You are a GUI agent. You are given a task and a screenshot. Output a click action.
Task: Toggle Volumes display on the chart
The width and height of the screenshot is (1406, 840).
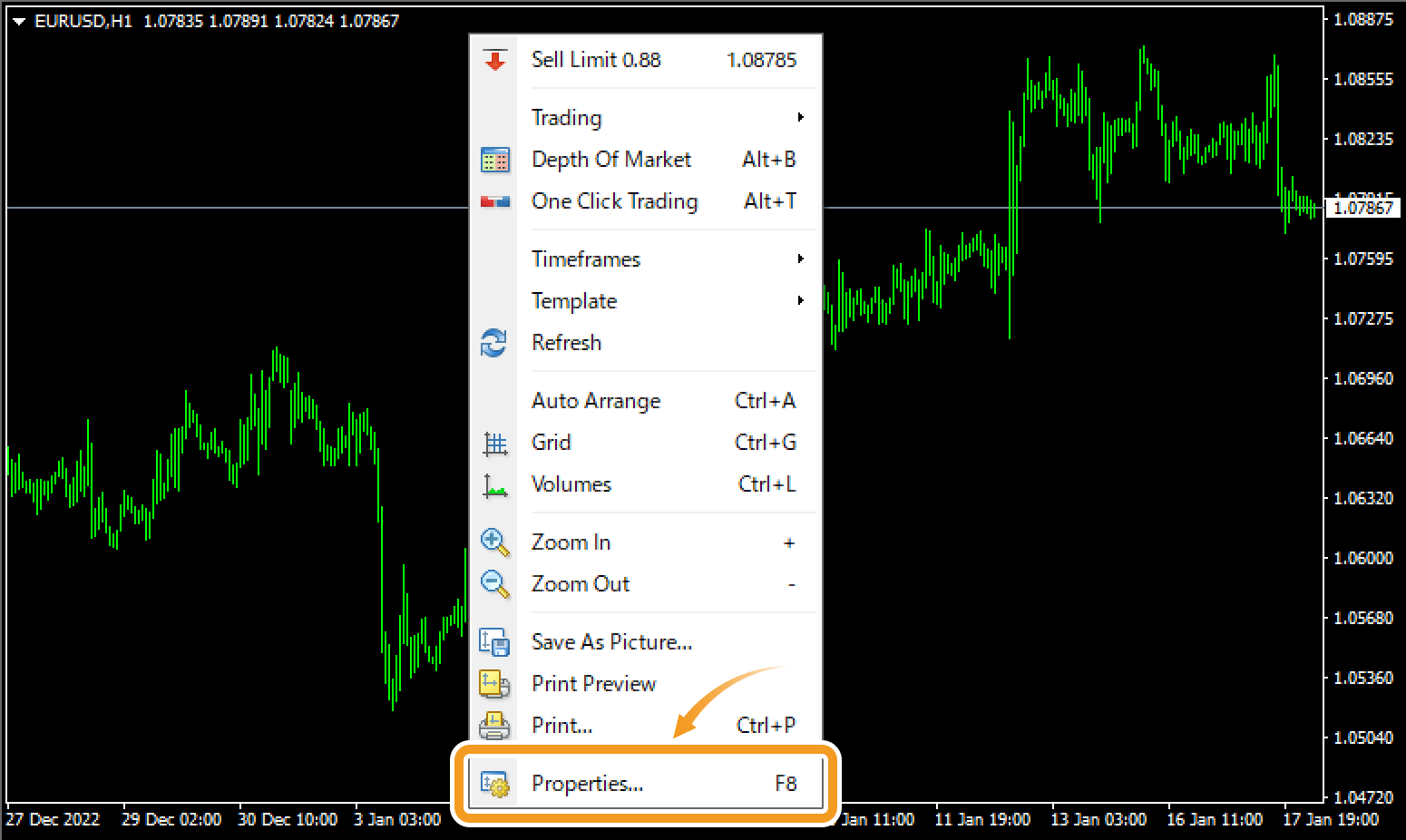(571, 484)
